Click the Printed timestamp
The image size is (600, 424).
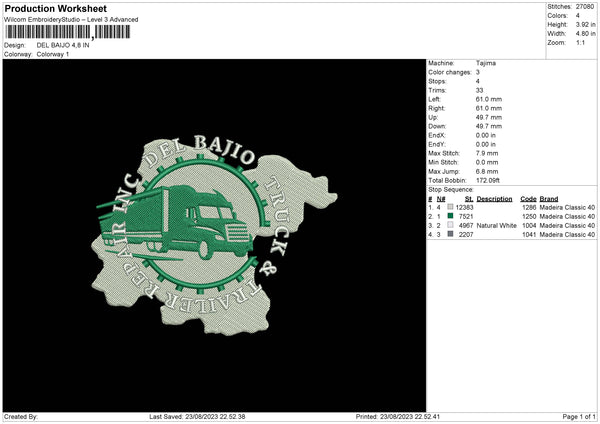pyautogui.click(x=398, y=416)
